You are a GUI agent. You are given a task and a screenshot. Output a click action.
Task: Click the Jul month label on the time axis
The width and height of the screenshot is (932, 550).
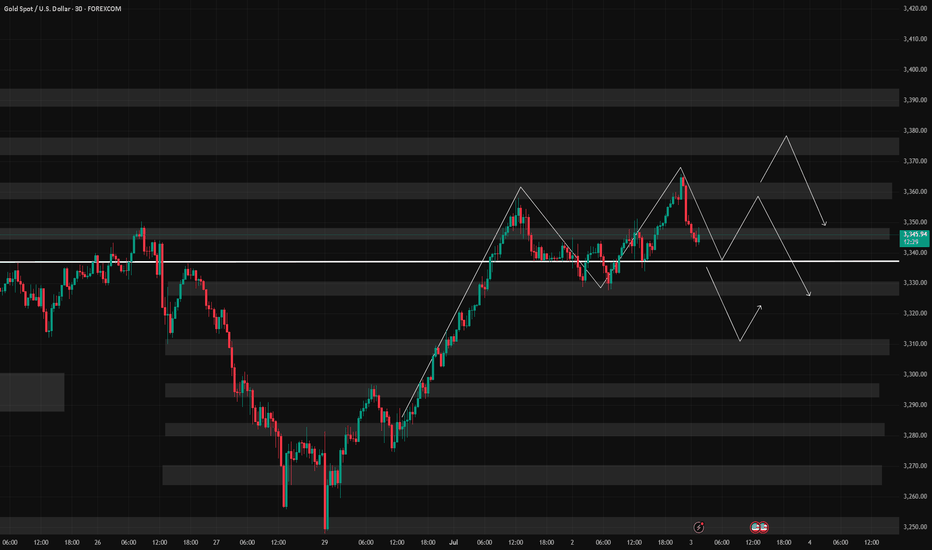pyautogui.click(x=454, y=542)
